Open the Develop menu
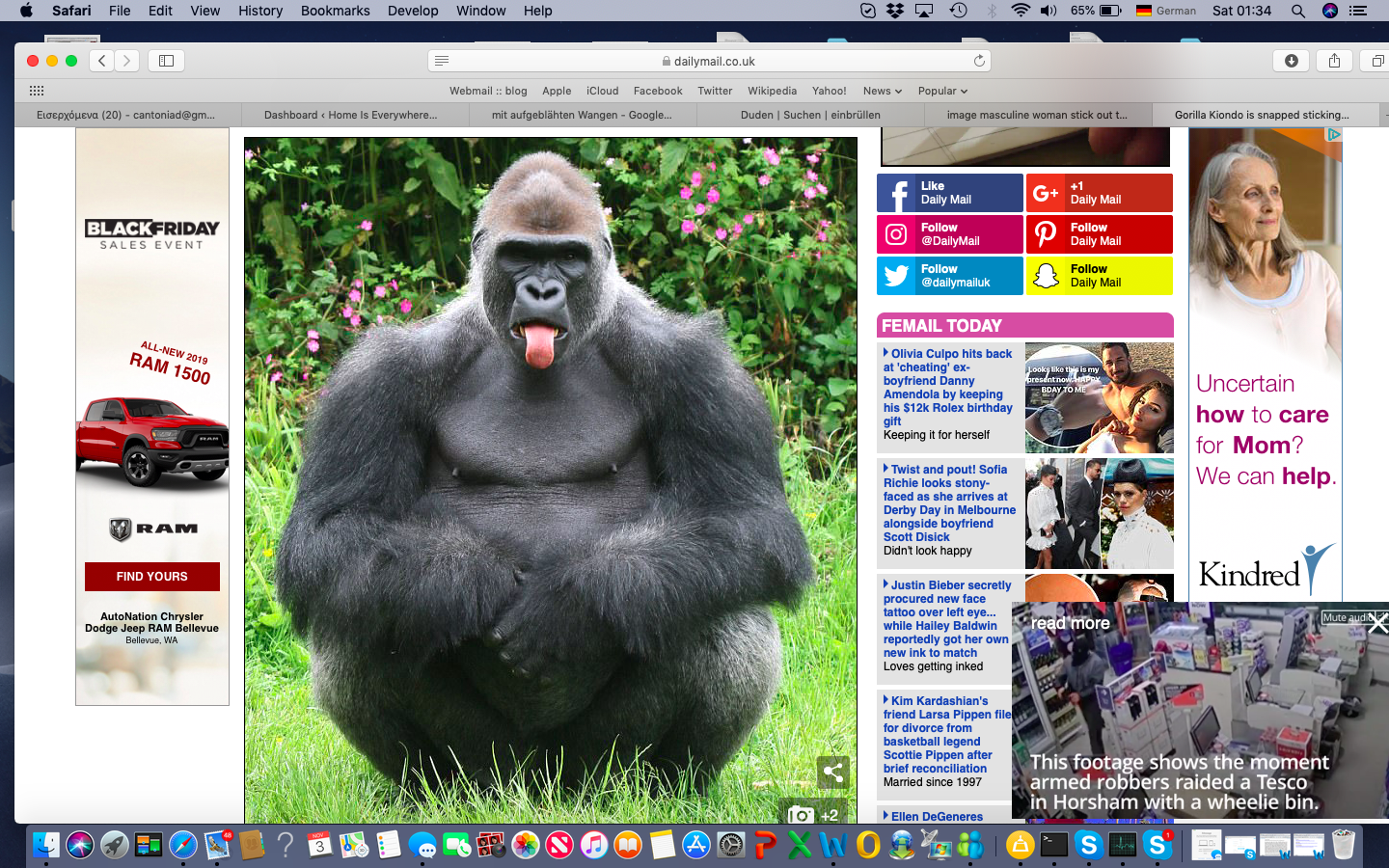Image resolution: width=1389 pixels, height=868 pixels. (x=413, y=11)
